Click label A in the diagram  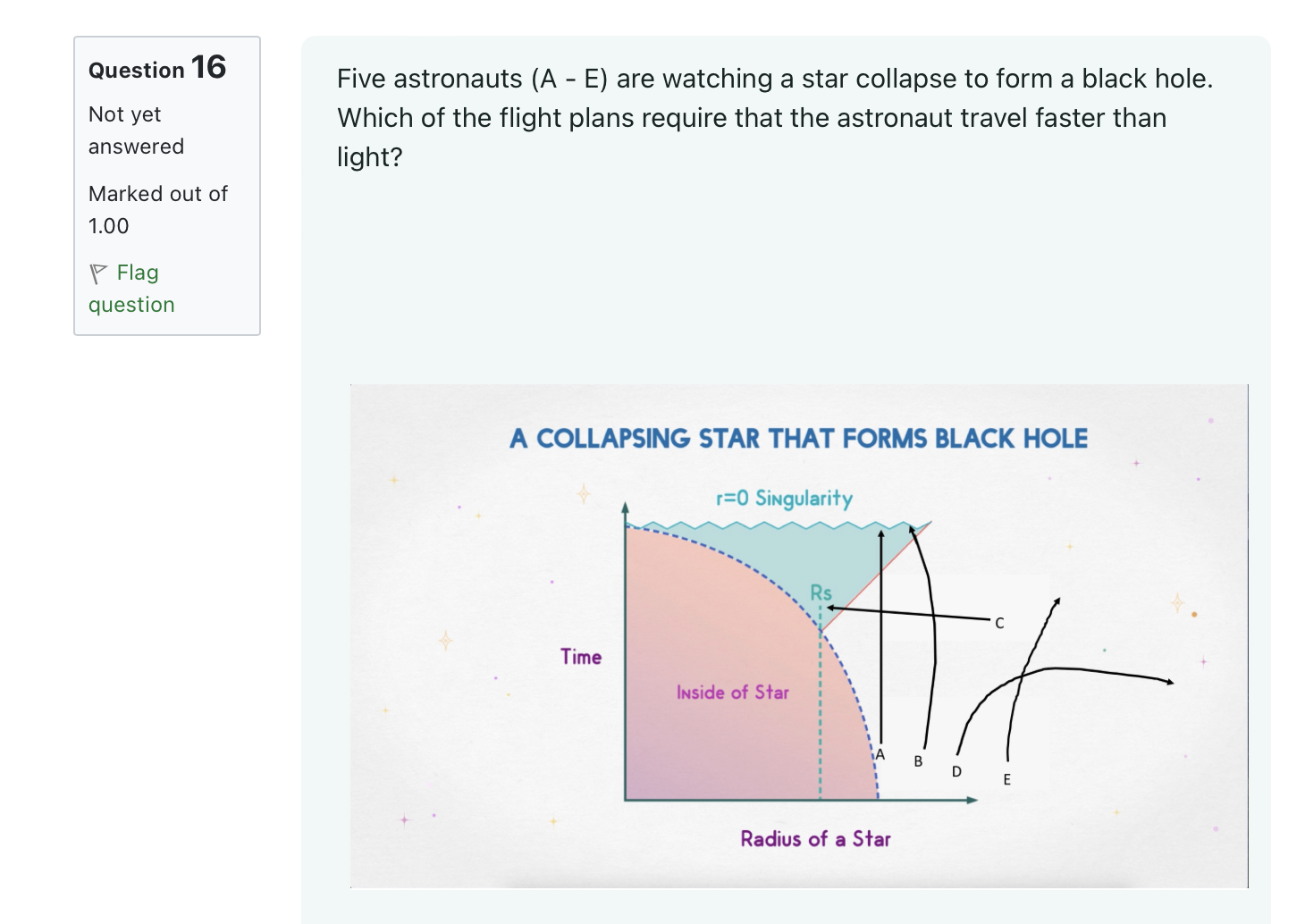click(x=880, y=754)
